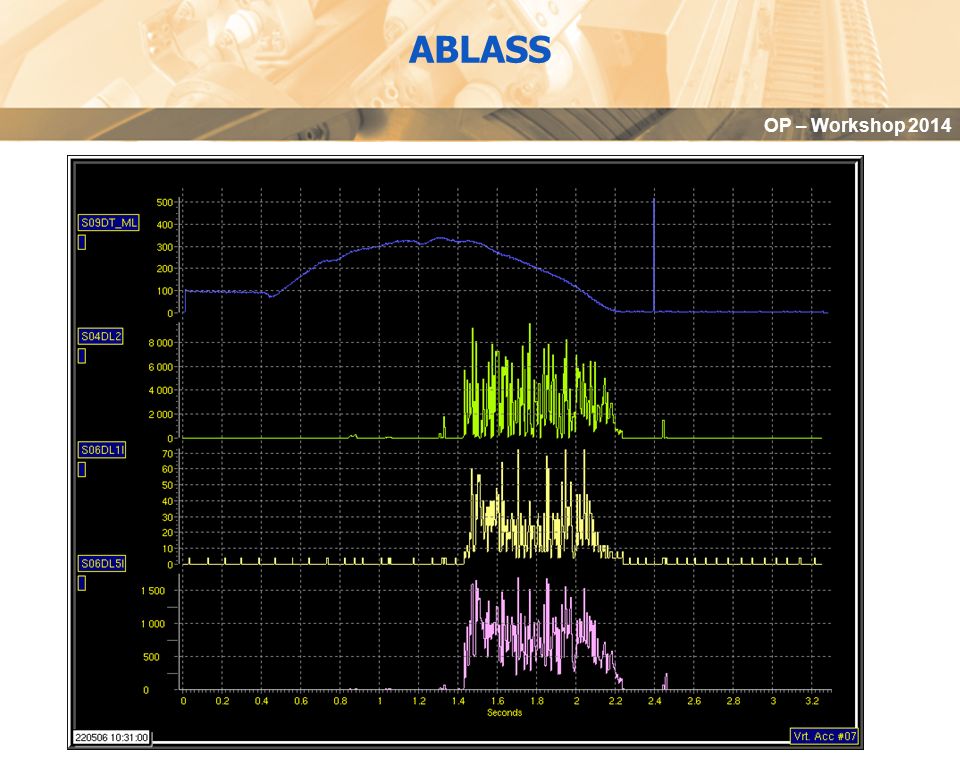Select the S09DT_ML channel label
Screen dimensions: 960x767
tap(108, 223)
